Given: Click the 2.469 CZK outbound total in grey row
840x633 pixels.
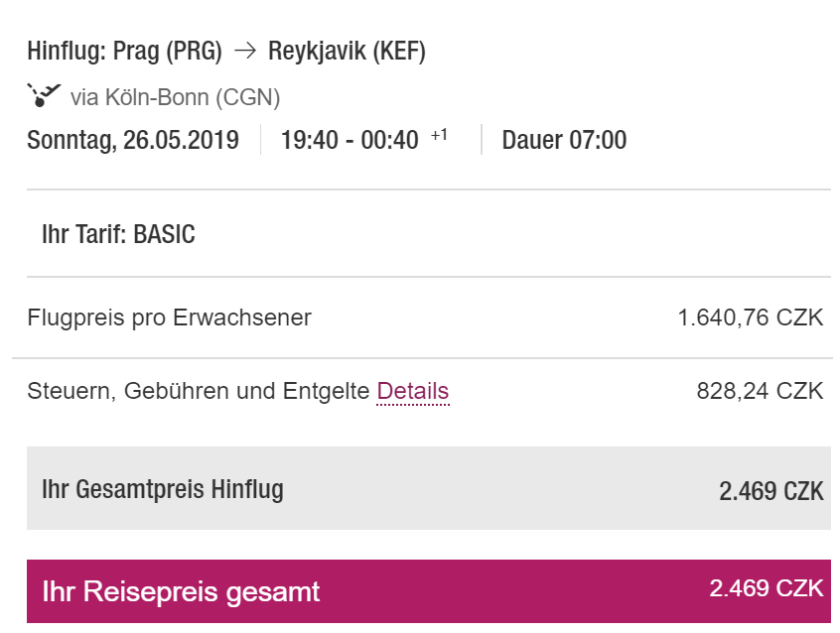Looking at the screenshot, I should point(770,490).
